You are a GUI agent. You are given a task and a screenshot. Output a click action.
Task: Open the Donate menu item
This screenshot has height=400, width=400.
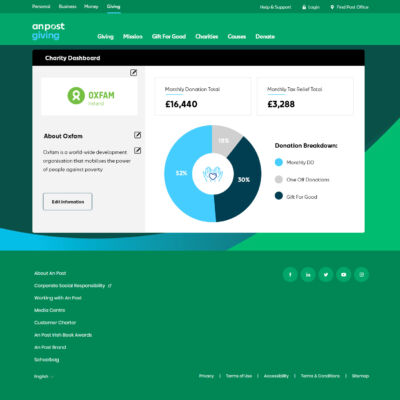coord(265,37)
